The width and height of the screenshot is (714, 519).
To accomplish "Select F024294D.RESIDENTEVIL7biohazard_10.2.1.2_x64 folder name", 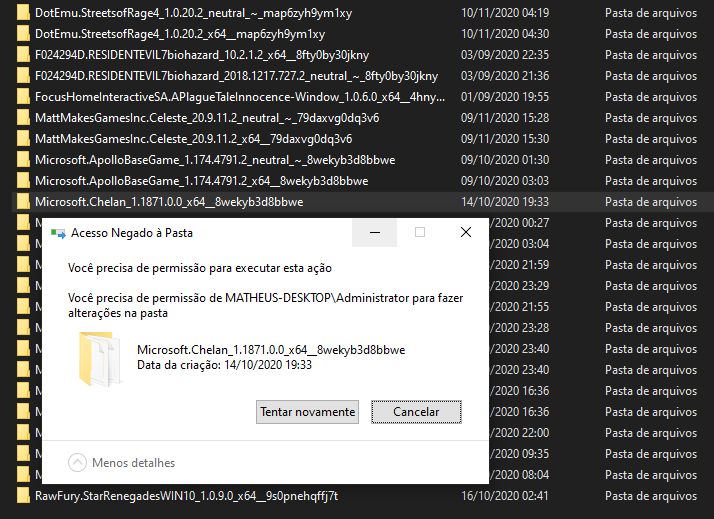I will [x=202, y=55].
